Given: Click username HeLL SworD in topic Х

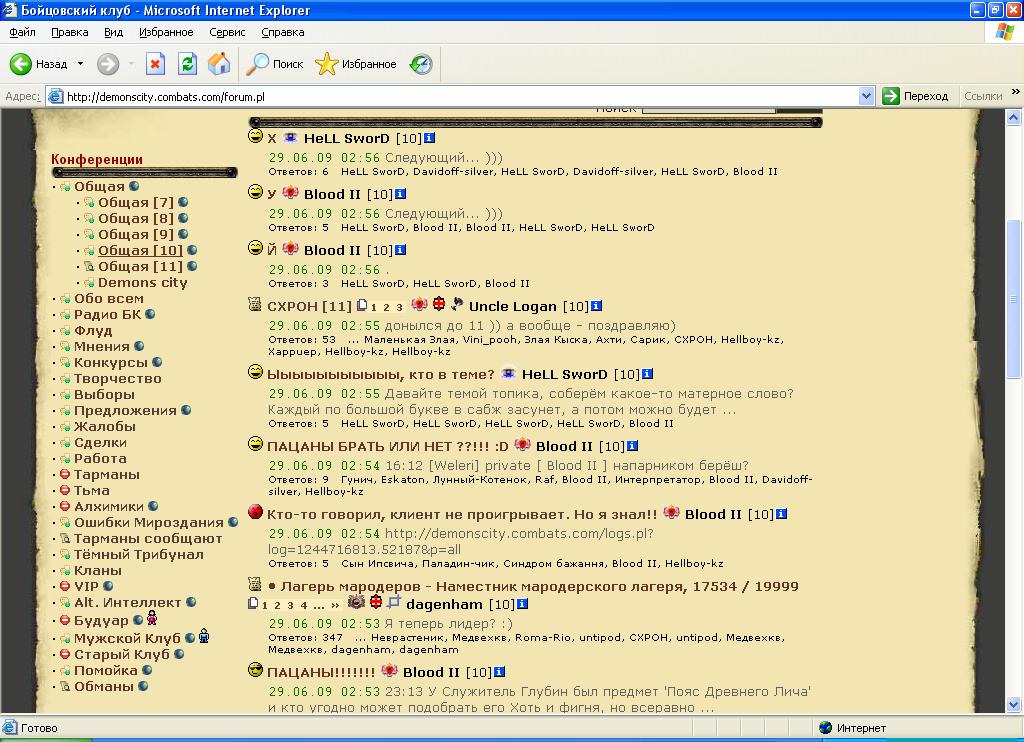Looking at the screenshot, I should click(x=346, y=138).
